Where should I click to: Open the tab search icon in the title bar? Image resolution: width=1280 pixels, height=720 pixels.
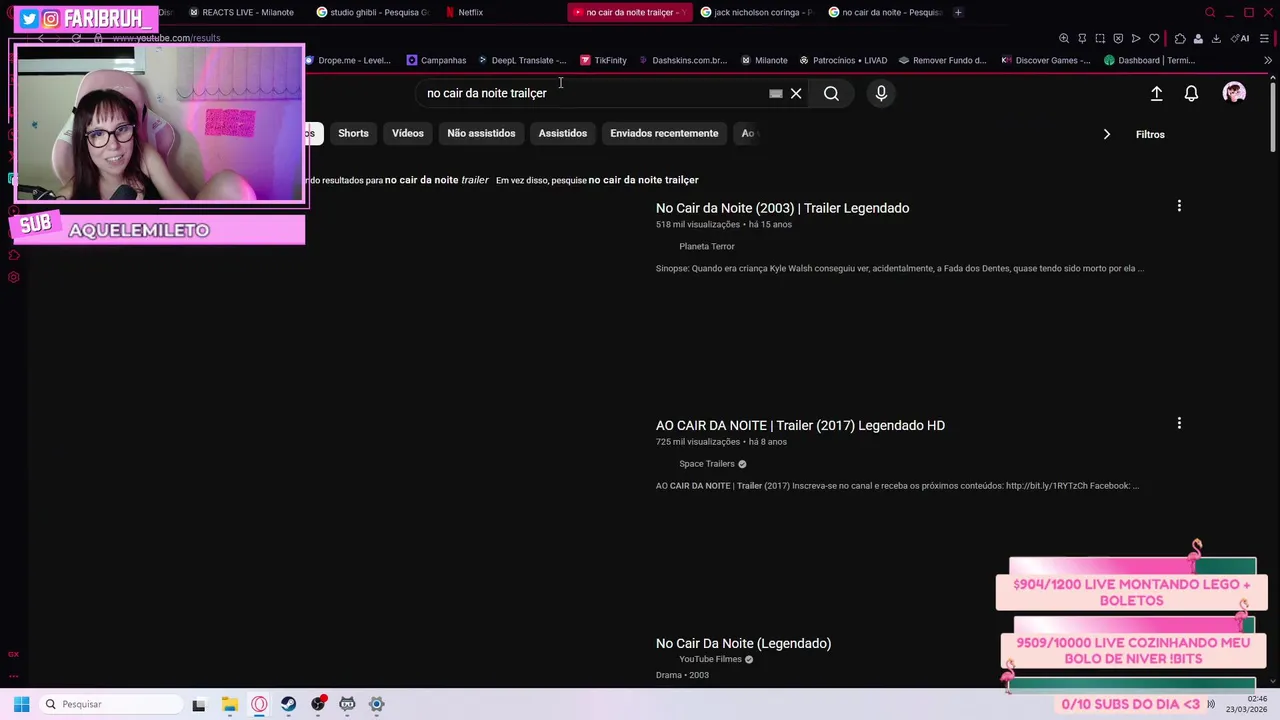click(1210, 12)
